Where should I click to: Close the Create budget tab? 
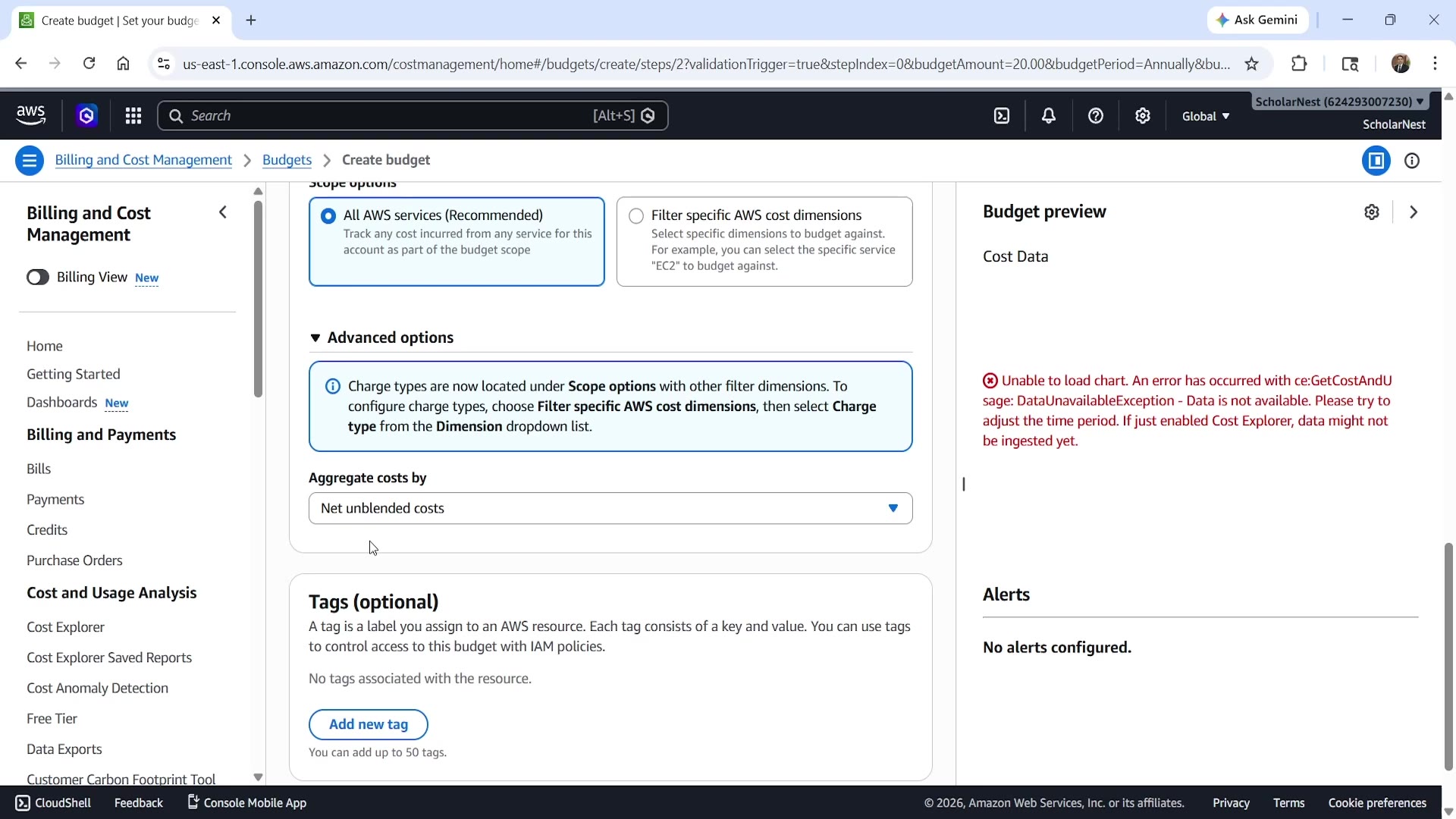click(x=216, y=20)
